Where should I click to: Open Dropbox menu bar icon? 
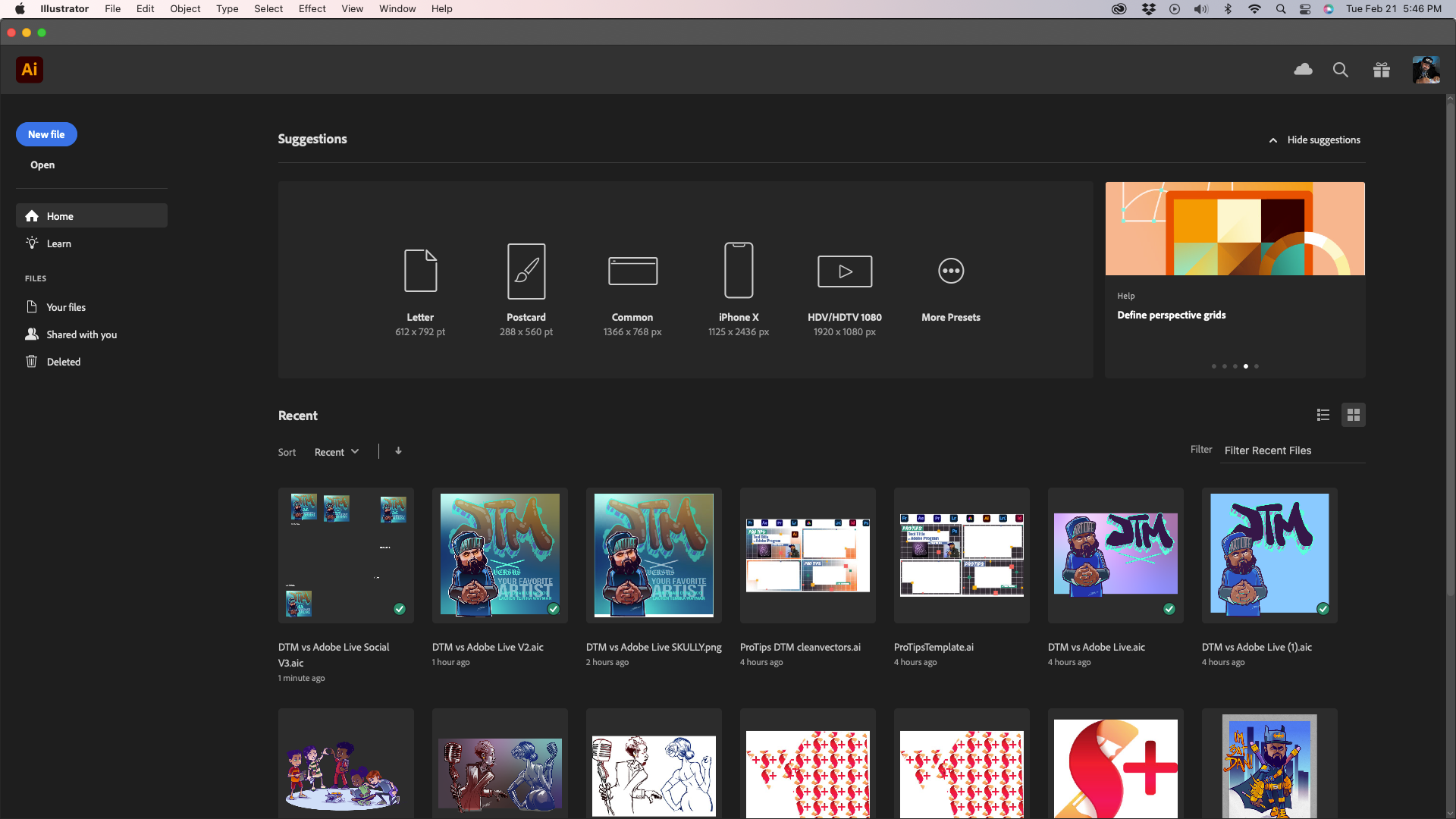coord(1149,9)
